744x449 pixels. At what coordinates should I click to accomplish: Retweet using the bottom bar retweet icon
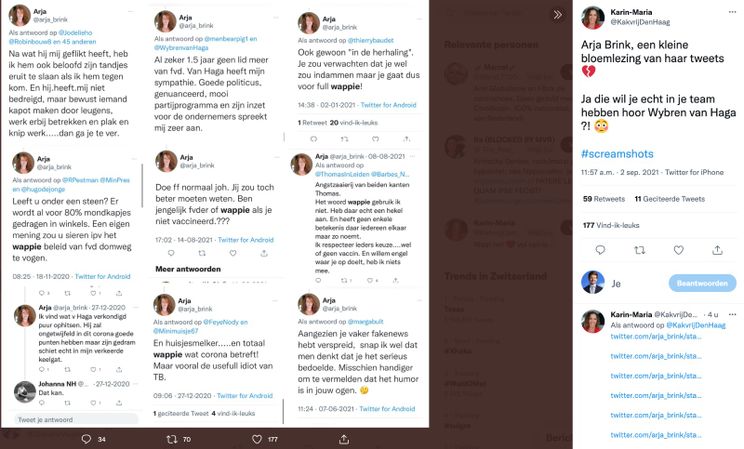[x=172, y=438]
